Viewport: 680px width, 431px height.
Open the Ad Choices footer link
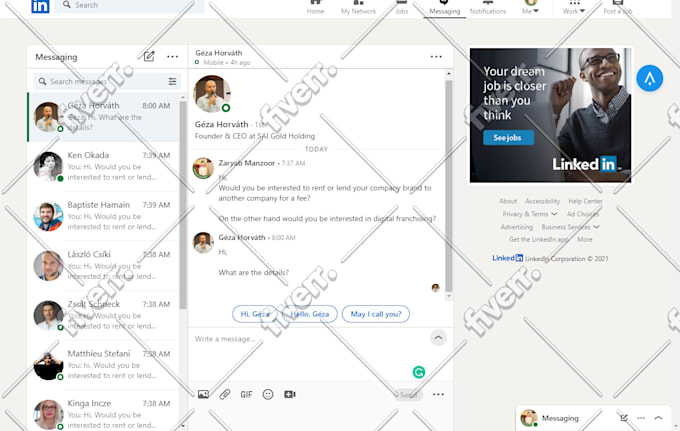(583, 214)
